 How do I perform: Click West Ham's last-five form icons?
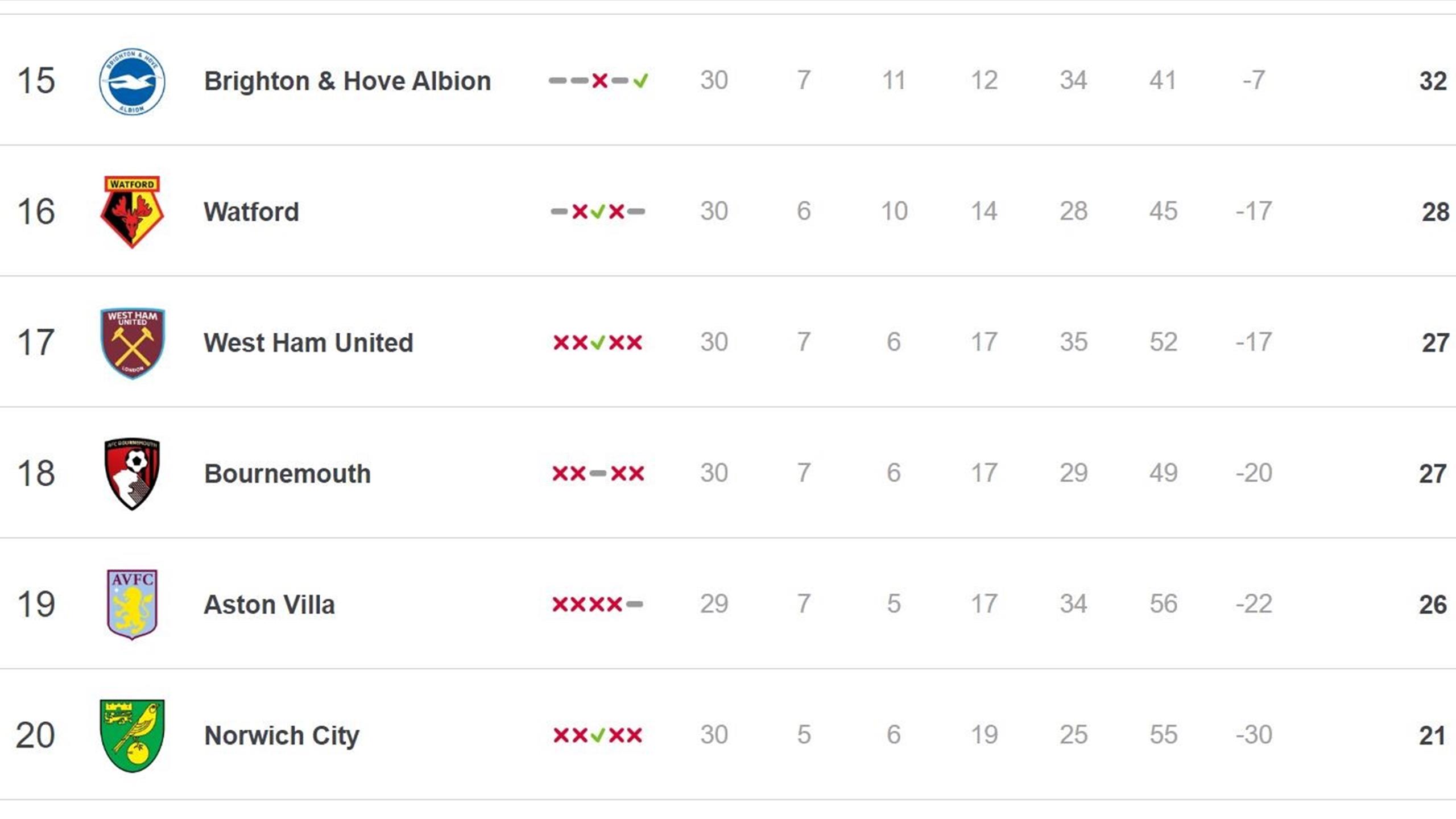pos(598,342)
